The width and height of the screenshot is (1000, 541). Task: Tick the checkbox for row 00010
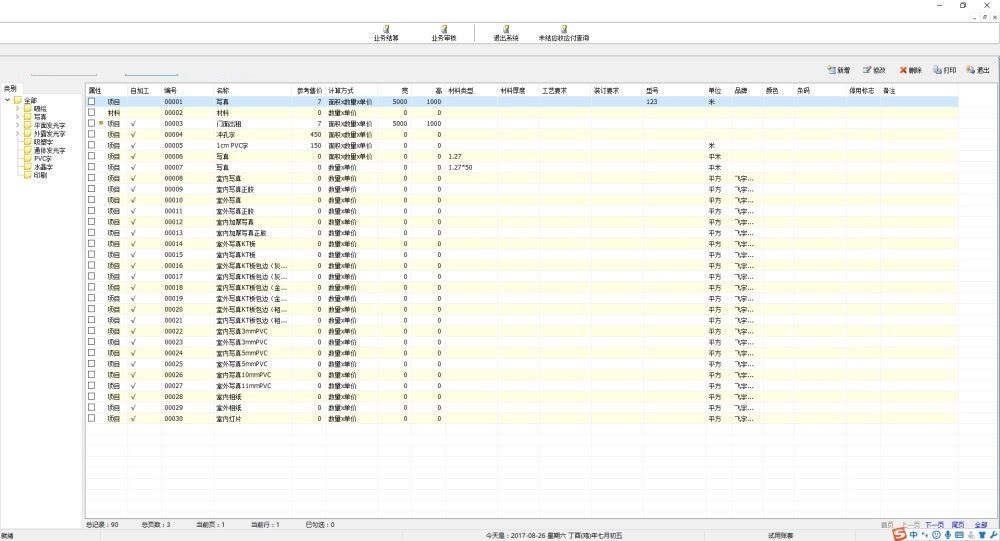(x=92, y=200)
